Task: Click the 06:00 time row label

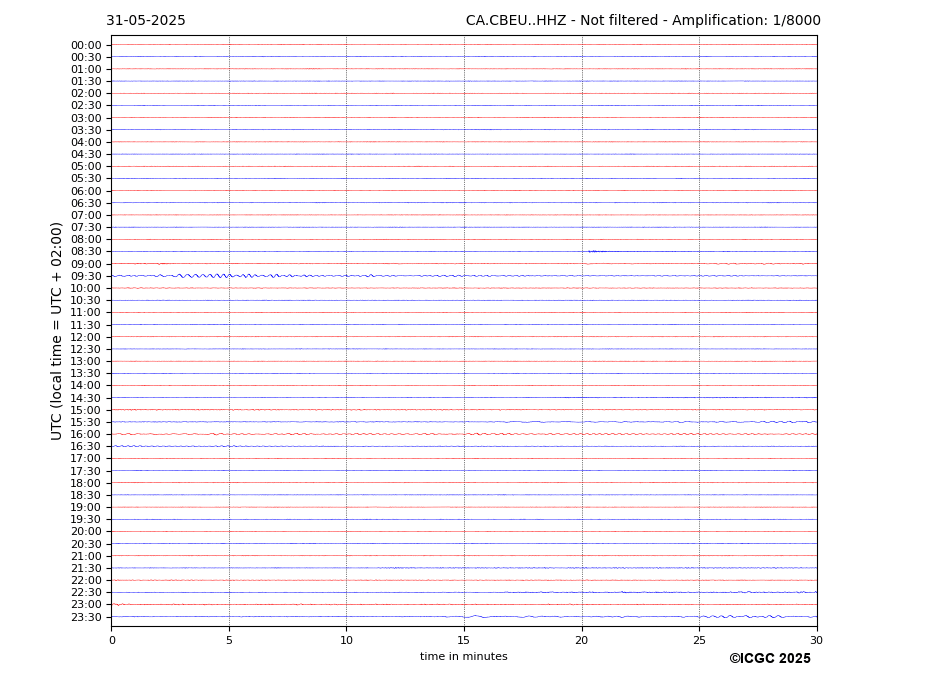Action: 86,191
